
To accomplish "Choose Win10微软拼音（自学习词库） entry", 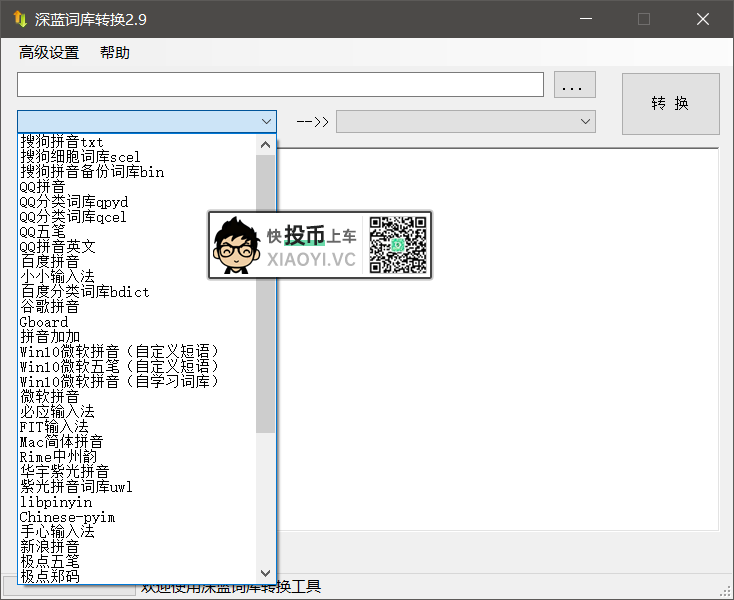I will 119,382.
